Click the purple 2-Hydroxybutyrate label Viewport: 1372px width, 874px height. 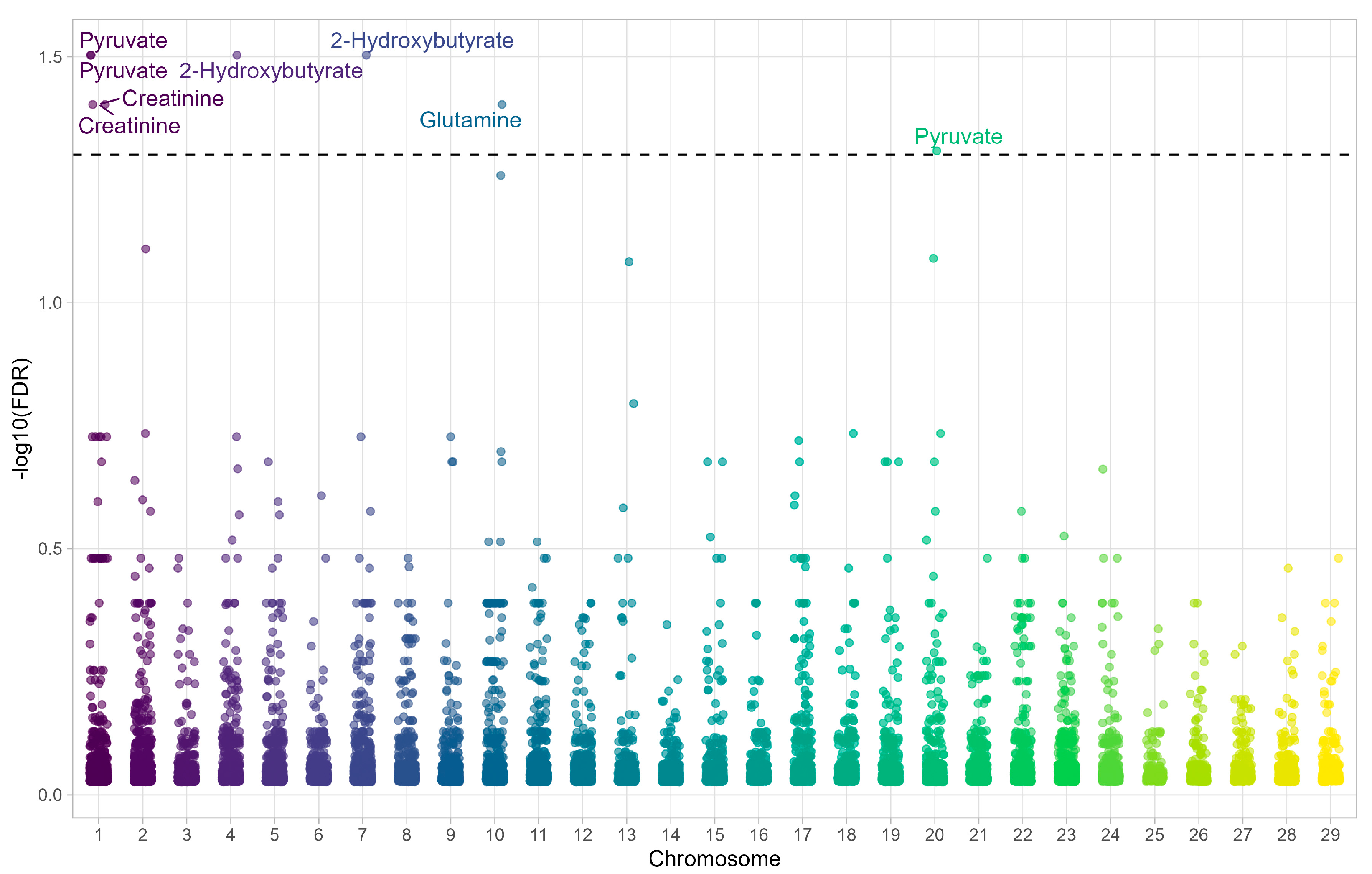click(271, 71)
